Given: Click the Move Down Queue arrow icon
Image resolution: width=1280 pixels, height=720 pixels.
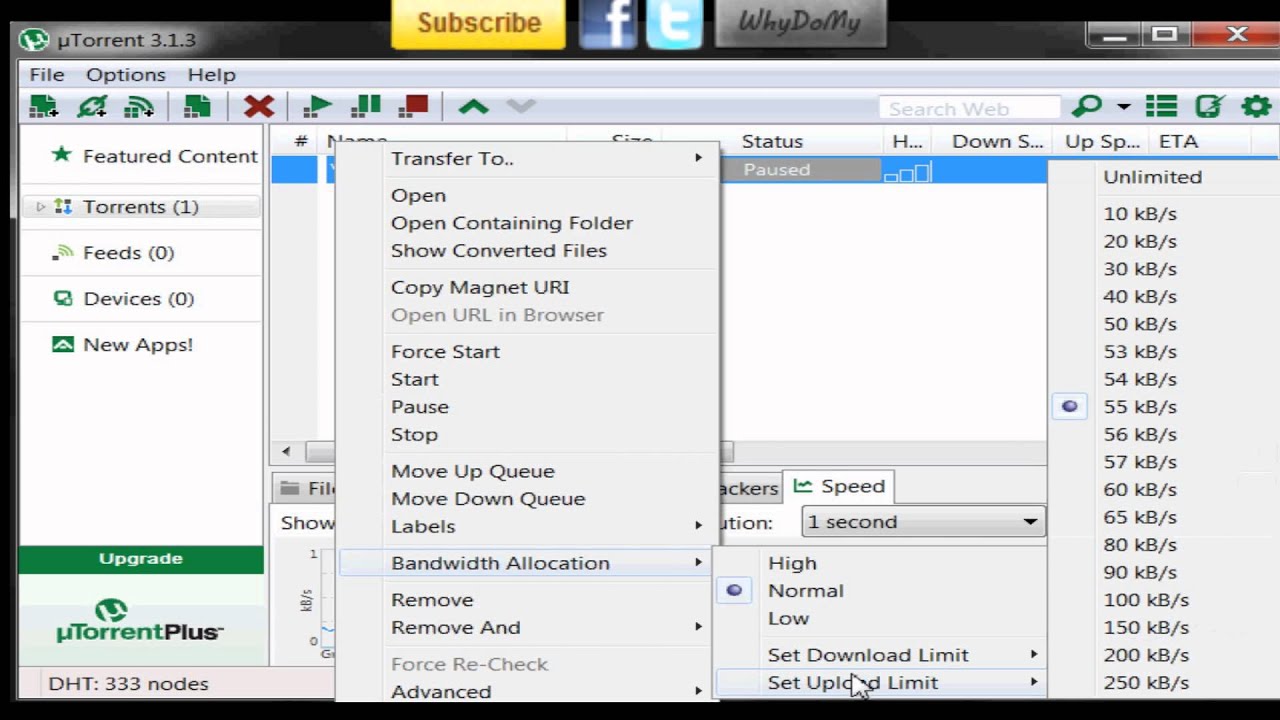Looking at the screenshot, I should (521, 106).
